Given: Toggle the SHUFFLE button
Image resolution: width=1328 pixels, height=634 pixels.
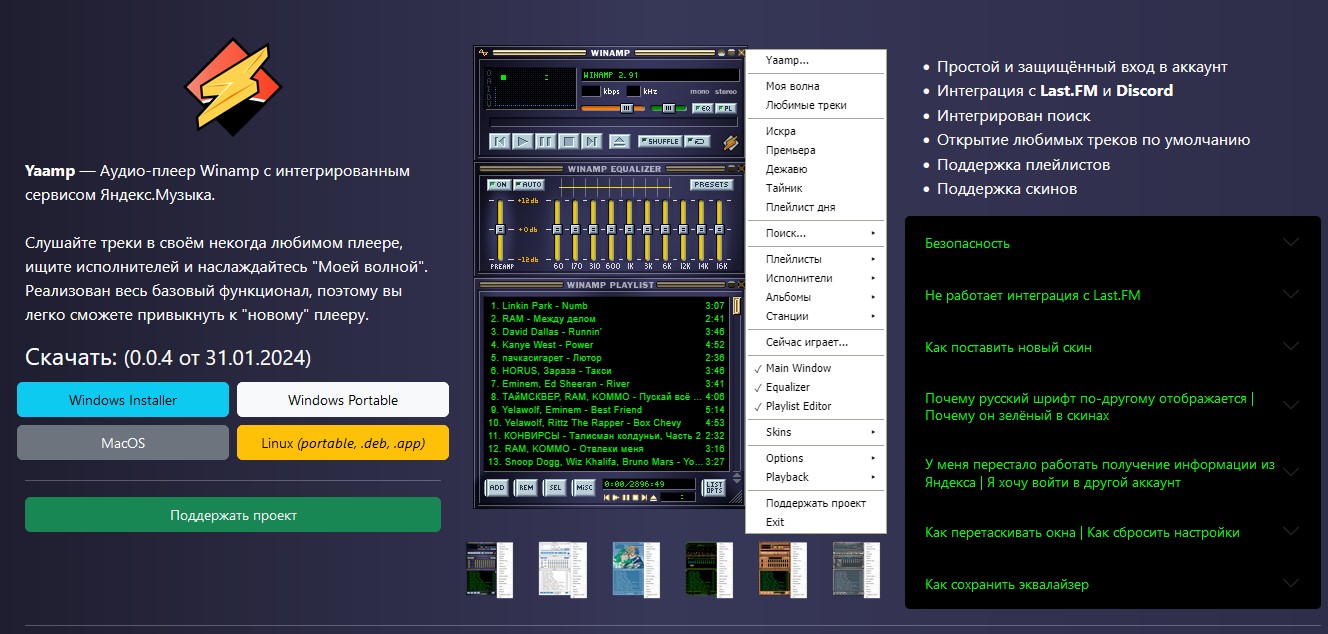Looking at the screenshot, I should click(659, 141).
